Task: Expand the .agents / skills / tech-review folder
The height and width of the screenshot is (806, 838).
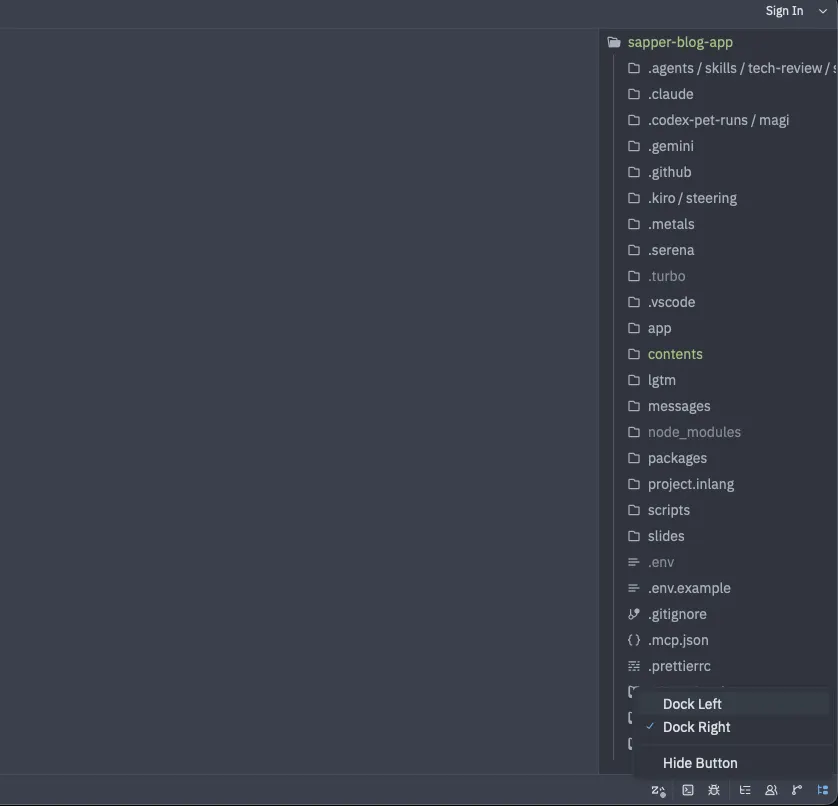Action: (x=718, y=68)
